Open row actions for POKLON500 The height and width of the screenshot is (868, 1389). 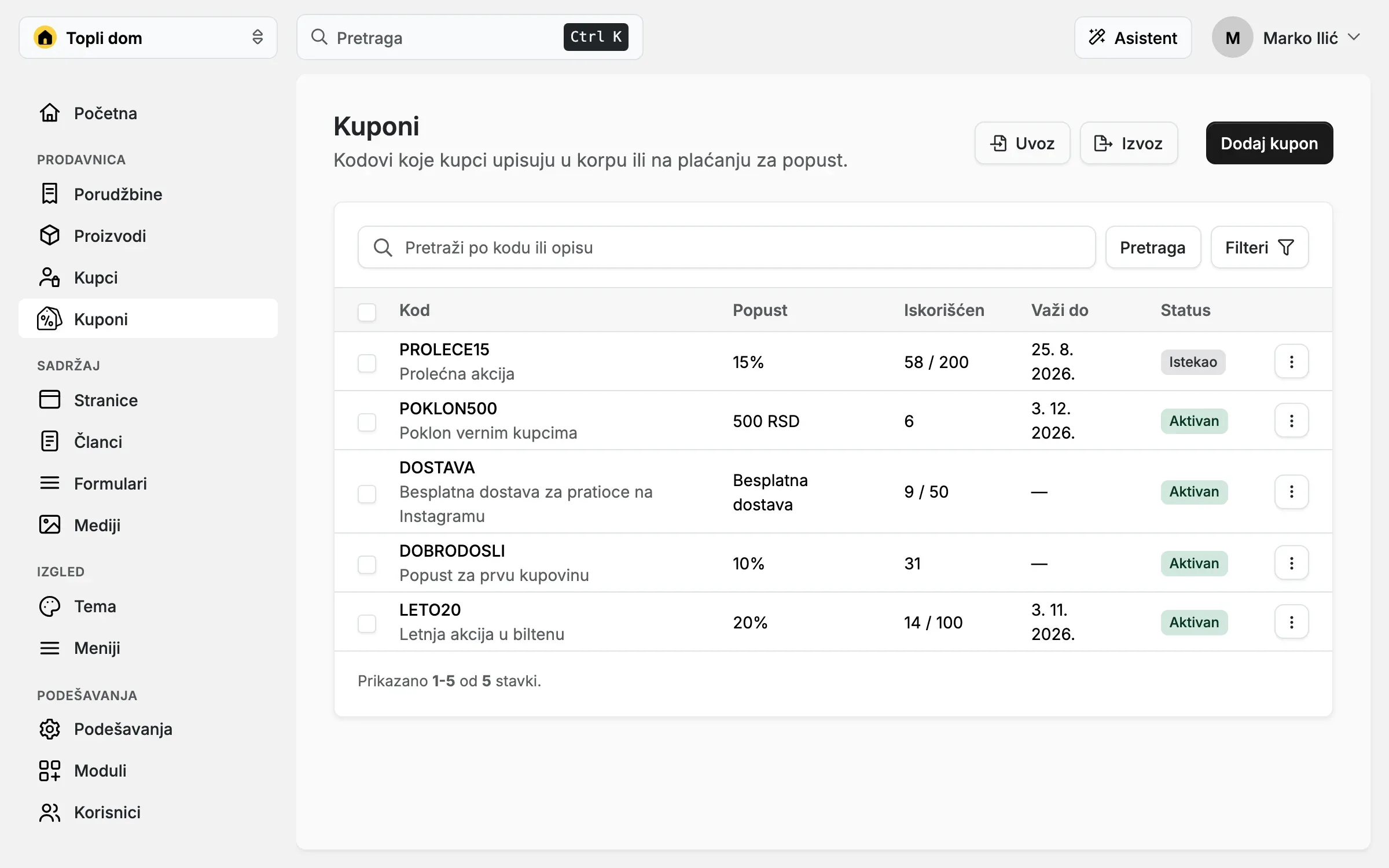(x=1291, y=421)
